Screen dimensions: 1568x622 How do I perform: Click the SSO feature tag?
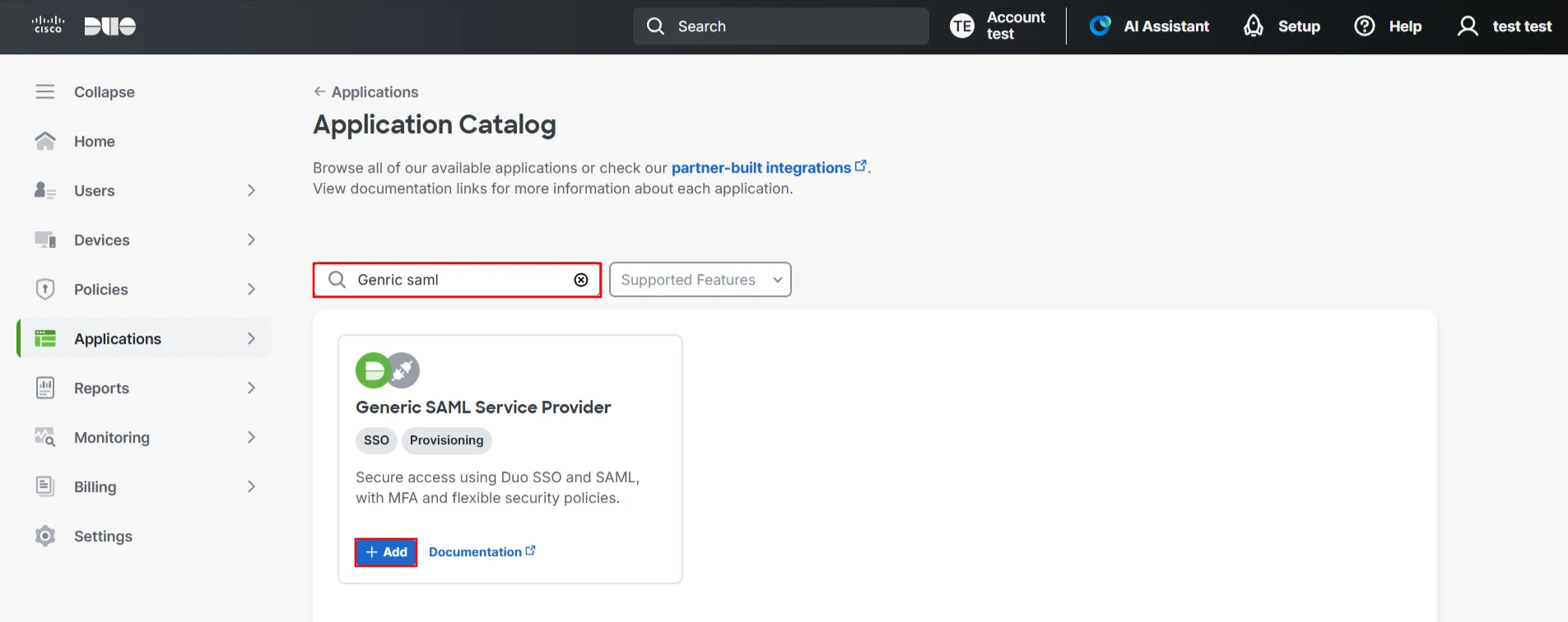[x=376, y=440]
